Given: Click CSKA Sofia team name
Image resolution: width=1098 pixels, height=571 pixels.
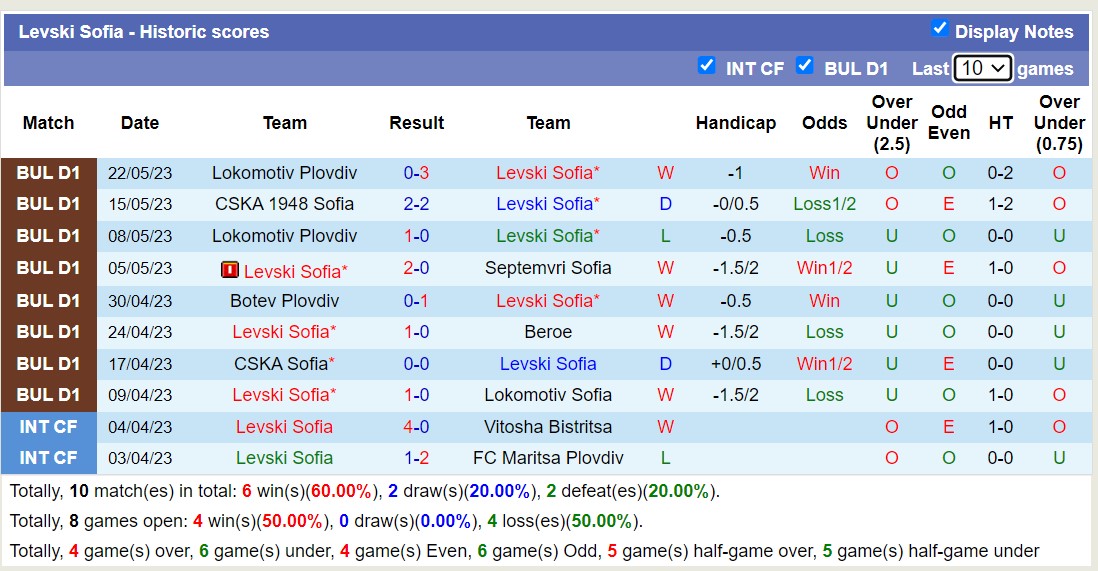Looking at the screenshot, I should pyautogui.click(x=280, y=364).
